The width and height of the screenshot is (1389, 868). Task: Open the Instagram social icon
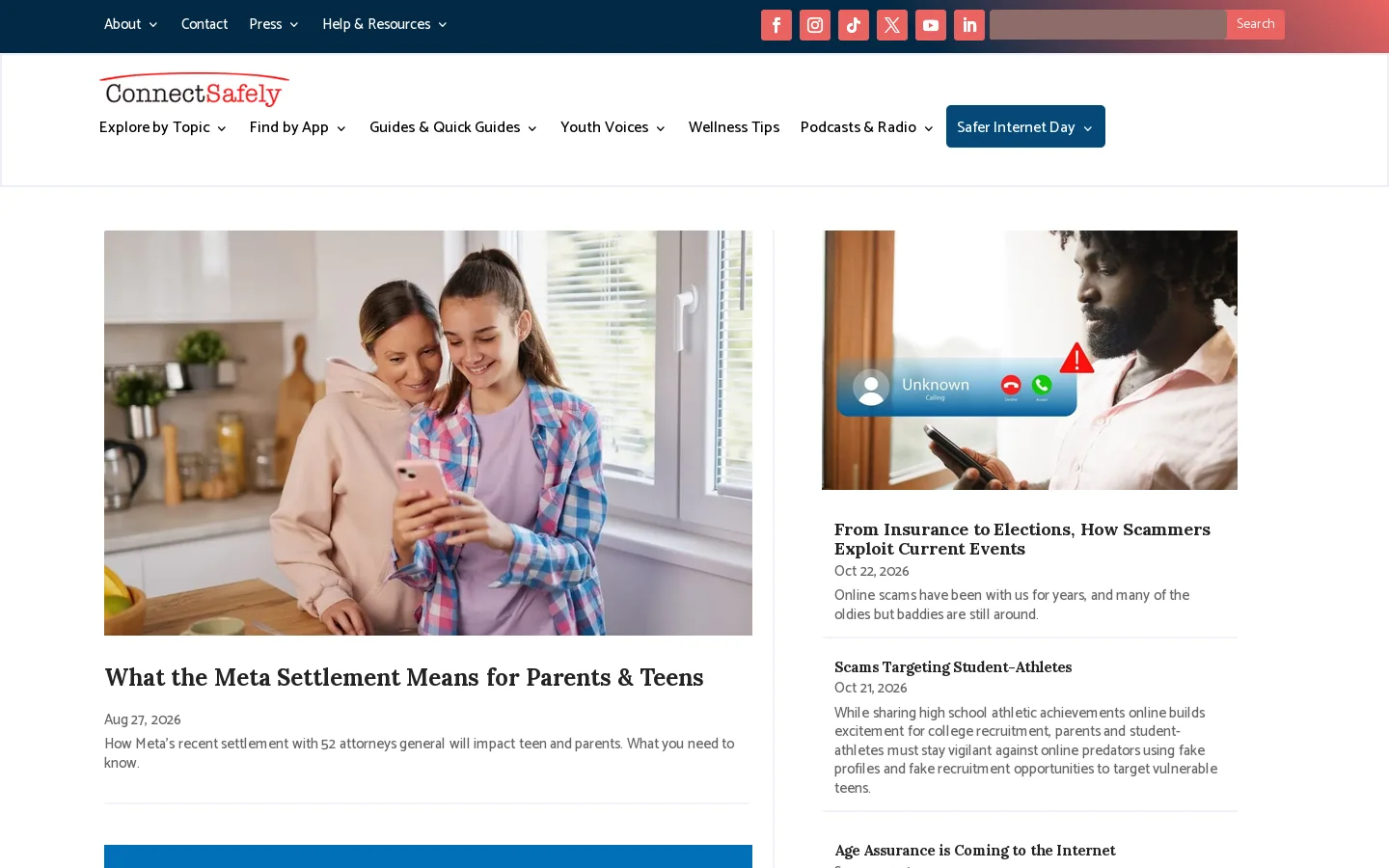[x=814, y=25]
